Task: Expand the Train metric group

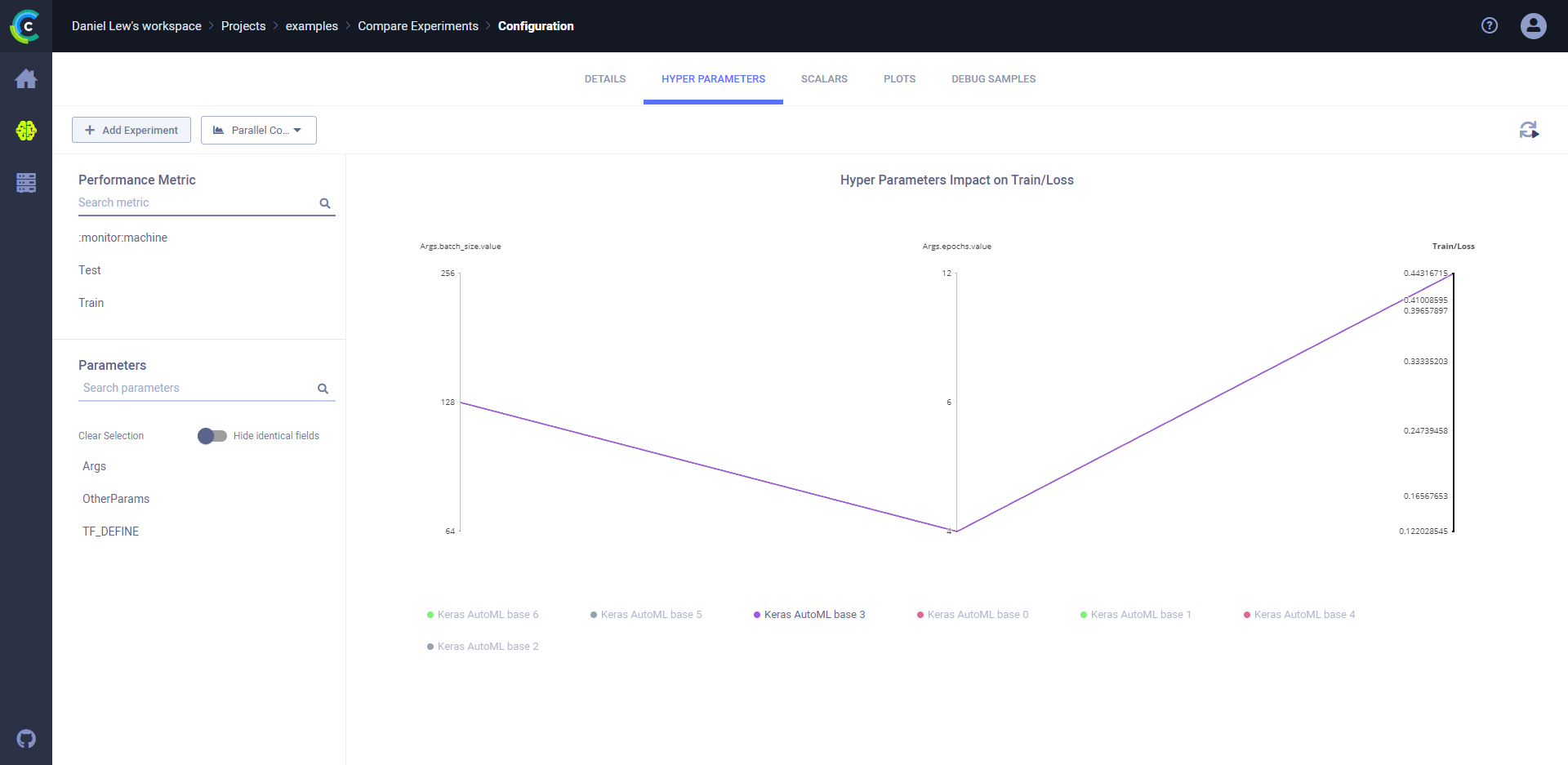Action: click(x=91, y=303)
